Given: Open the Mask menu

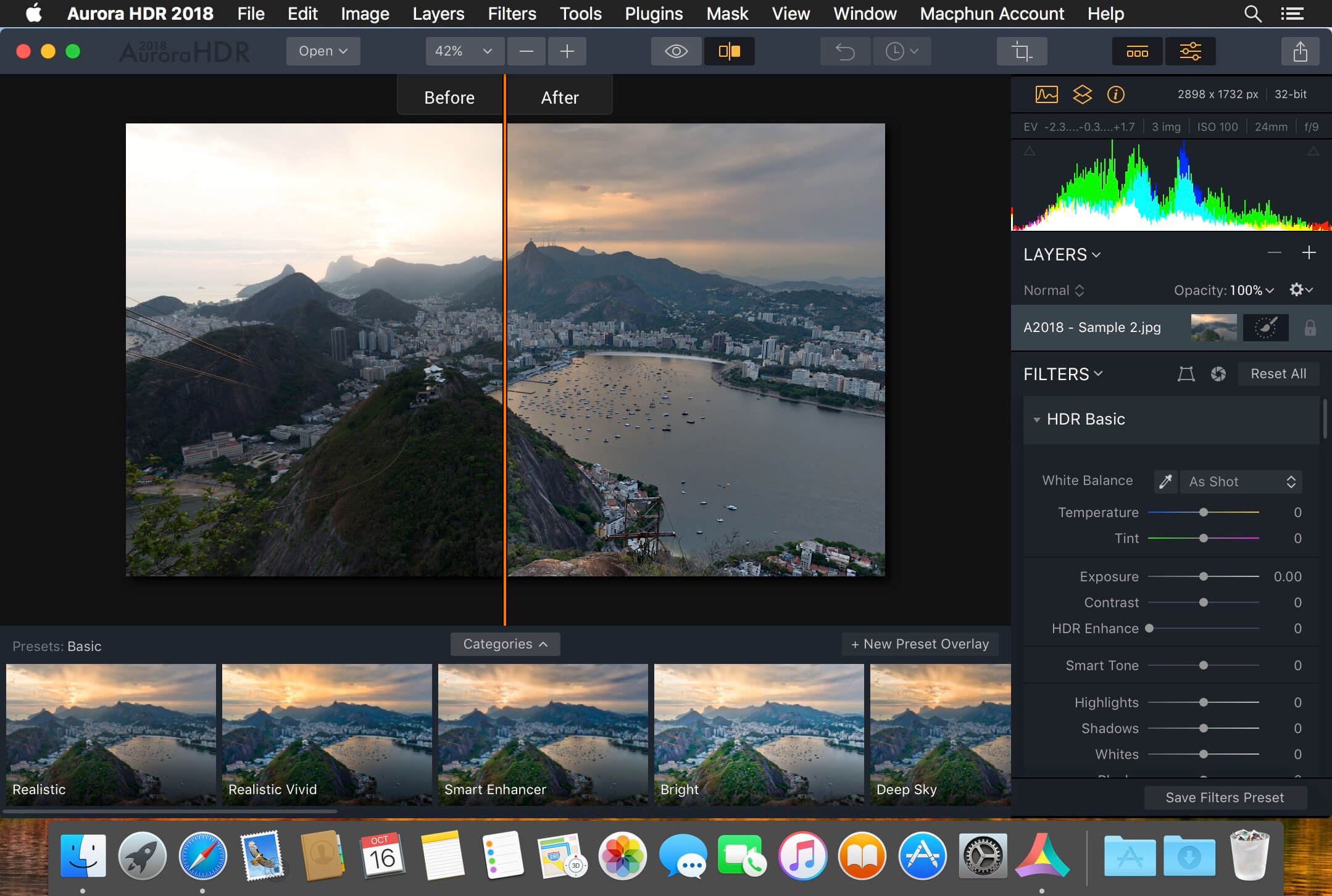Looking at the screenshot, I should (727, 14).
